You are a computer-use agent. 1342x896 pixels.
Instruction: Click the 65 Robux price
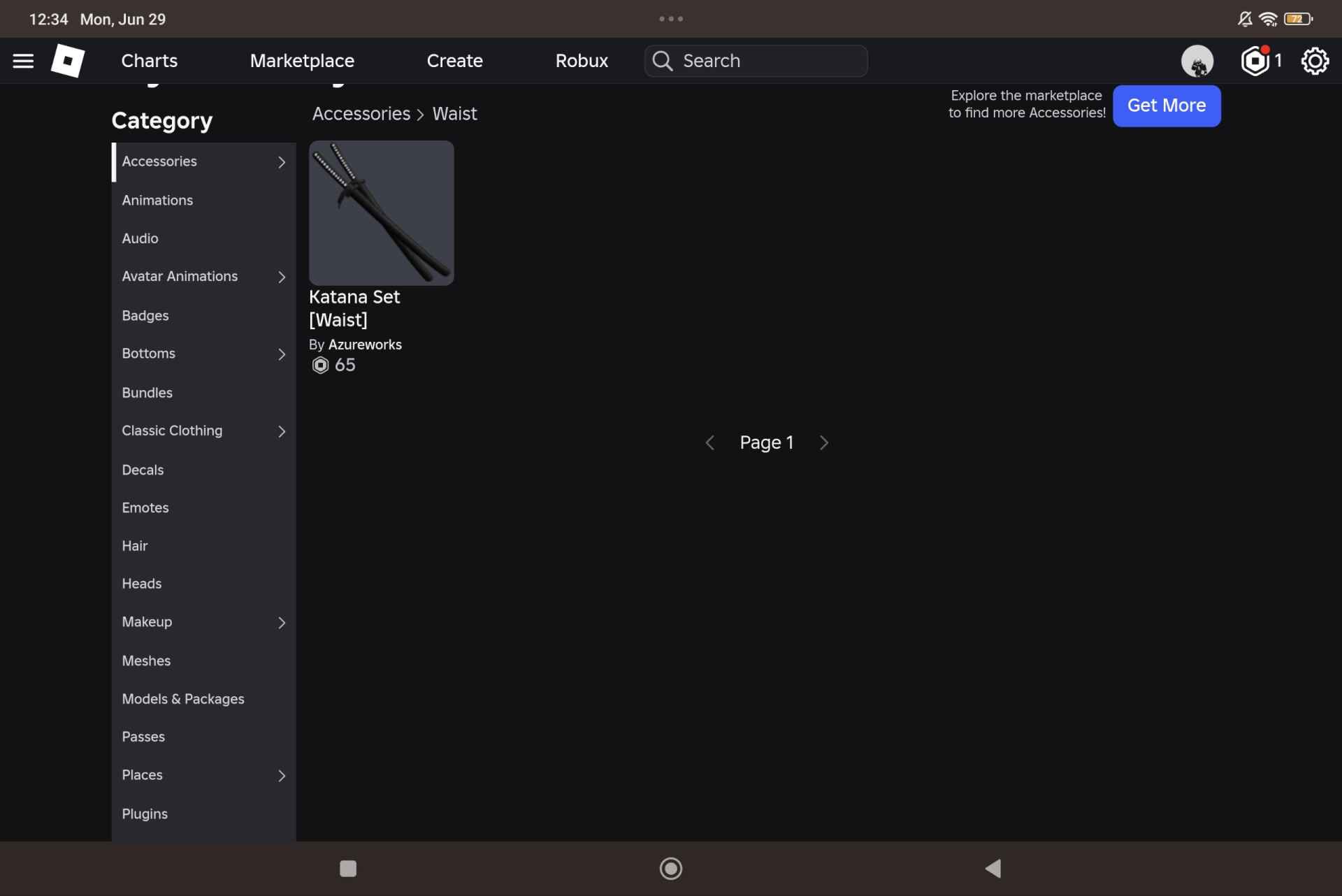coord(345,365)
